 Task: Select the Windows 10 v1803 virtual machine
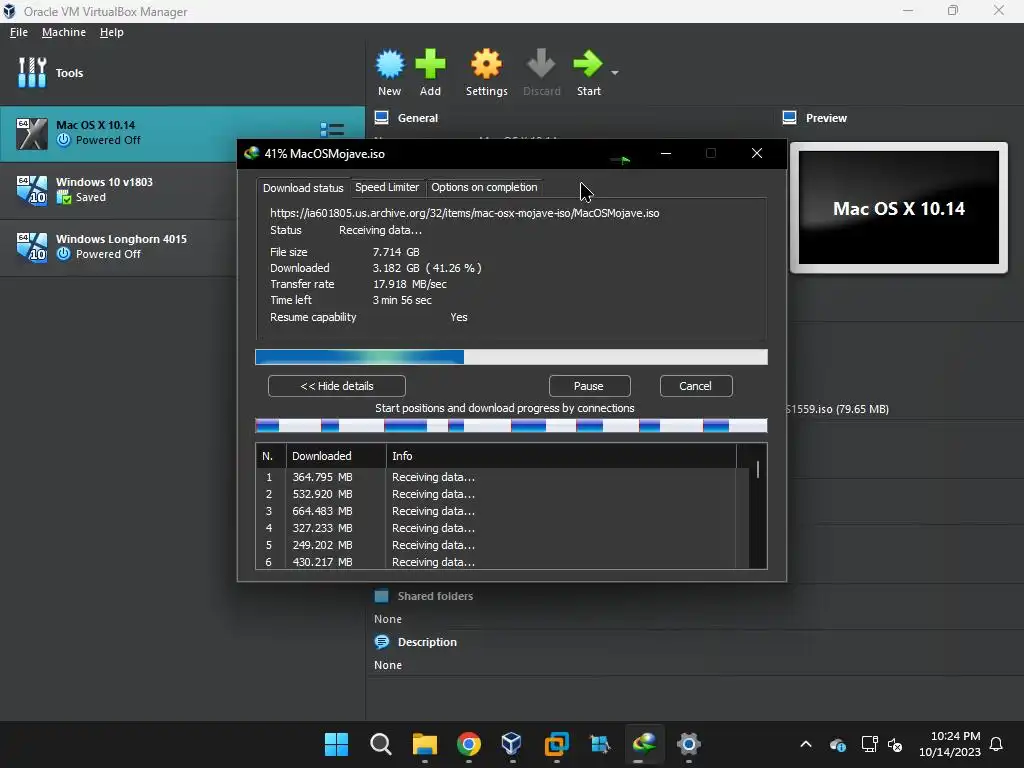tap(118, 190)
